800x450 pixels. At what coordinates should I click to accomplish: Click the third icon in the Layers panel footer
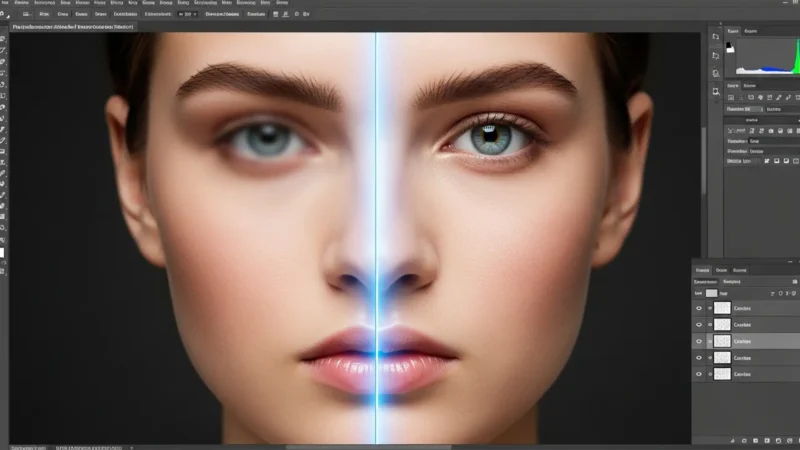click(756, 440)
